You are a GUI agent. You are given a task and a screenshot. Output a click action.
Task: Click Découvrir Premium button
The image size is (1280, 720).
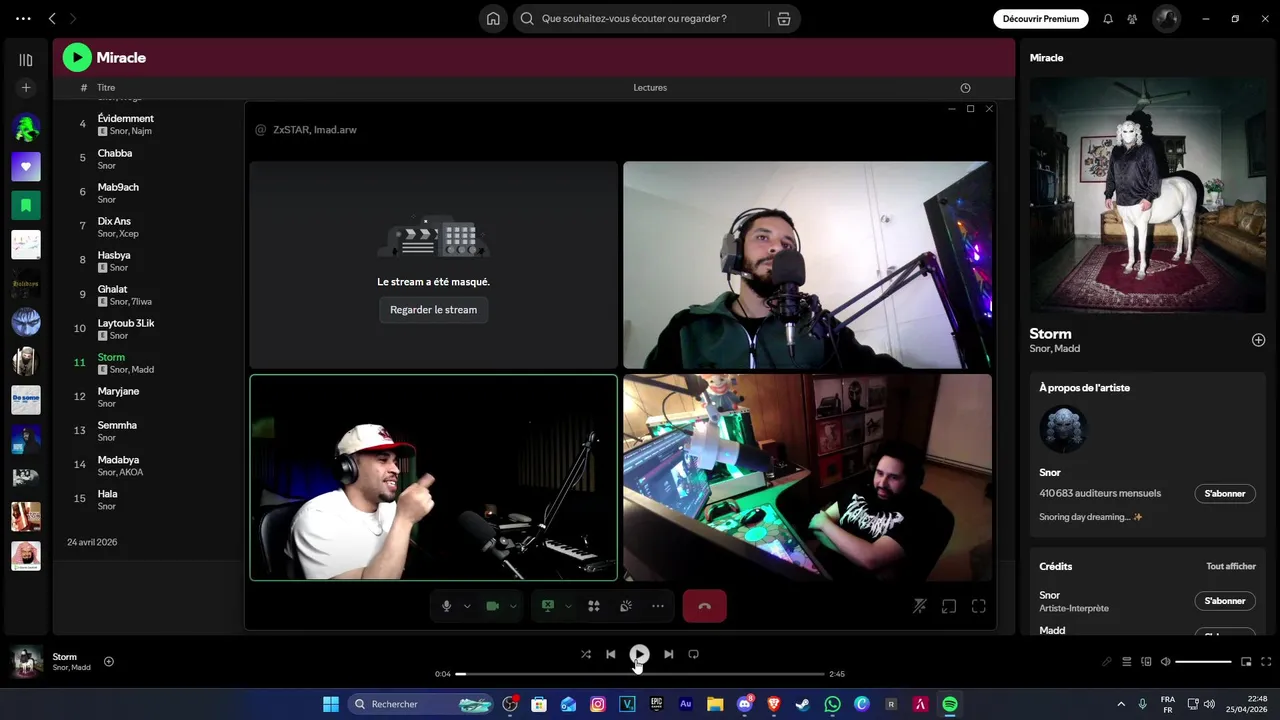[1041, 19]
